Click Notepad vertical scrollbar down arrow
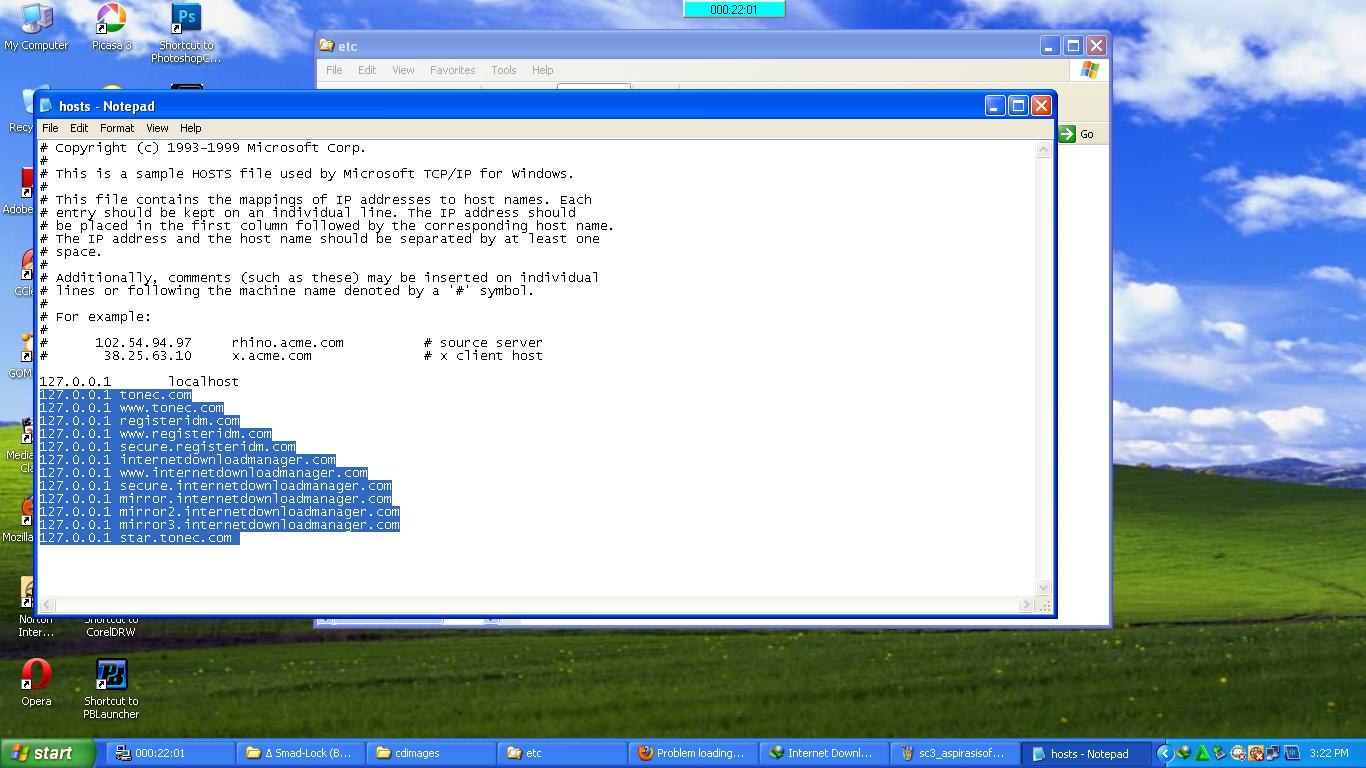The width and height of the screenshot is (1366, 768). (1044, 588)
